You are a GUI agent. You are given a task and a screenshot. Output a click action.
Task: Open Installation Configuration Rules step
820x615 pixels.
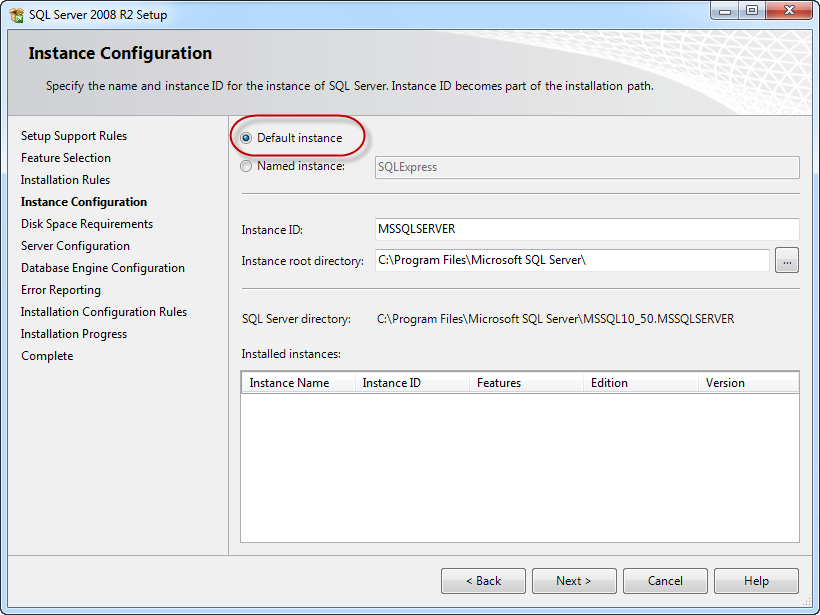coord(104,312)
